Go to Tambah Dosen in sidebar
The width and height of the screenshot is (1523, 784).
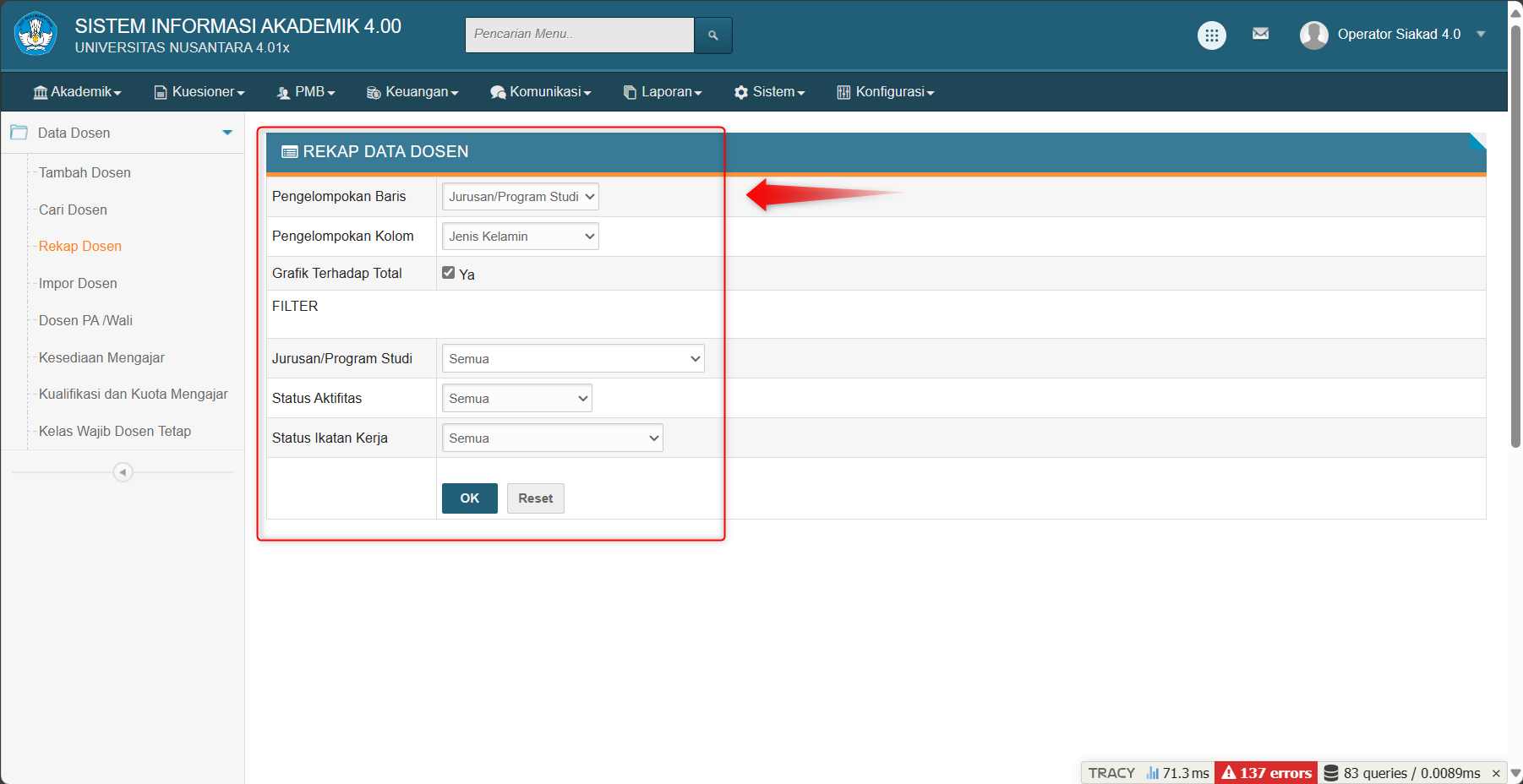[x=85, y=172]
